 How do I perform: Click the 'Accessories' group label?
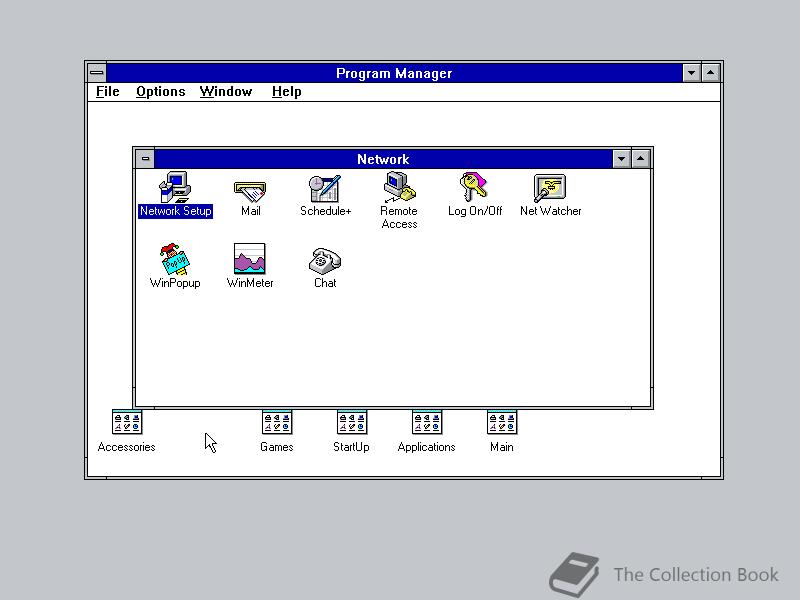click(x=127, y=447)
